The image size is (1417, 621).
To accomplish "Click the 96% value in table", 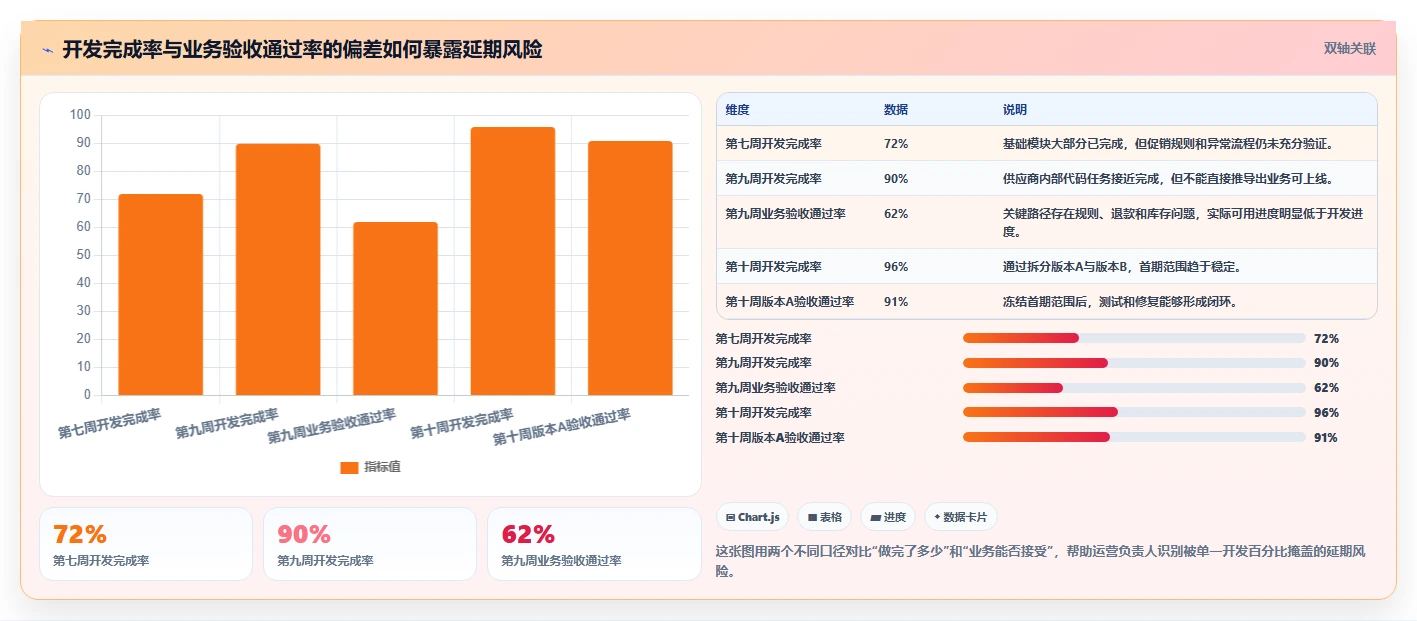I will (896, 267).
